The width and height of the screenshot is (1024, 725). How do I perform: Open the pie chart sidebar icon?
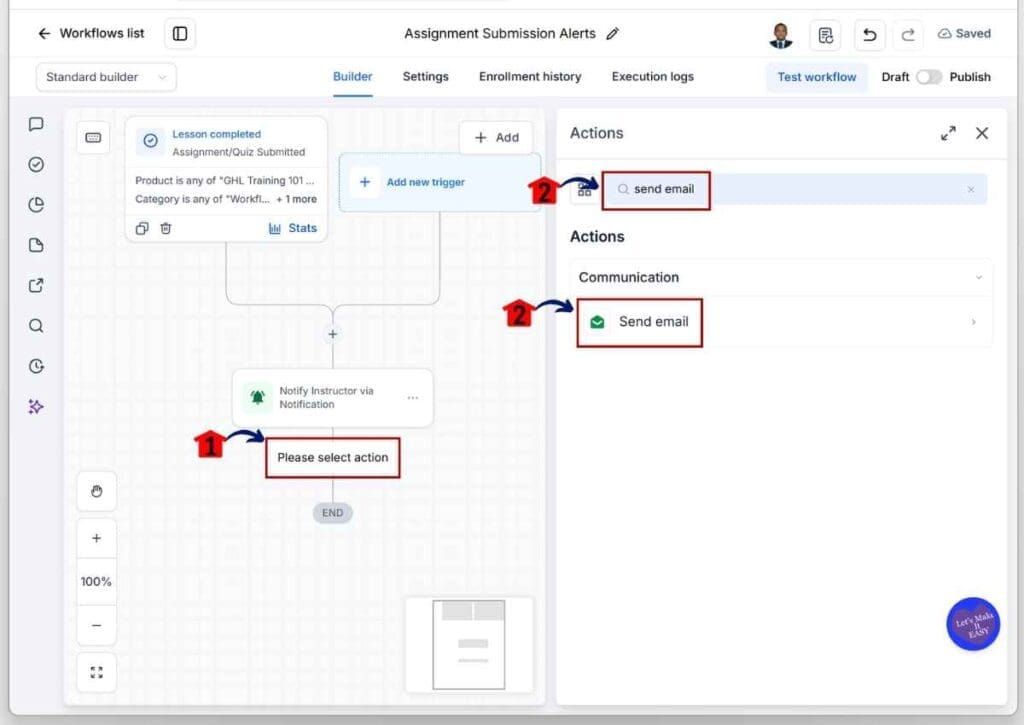click(x=36, y=205)
